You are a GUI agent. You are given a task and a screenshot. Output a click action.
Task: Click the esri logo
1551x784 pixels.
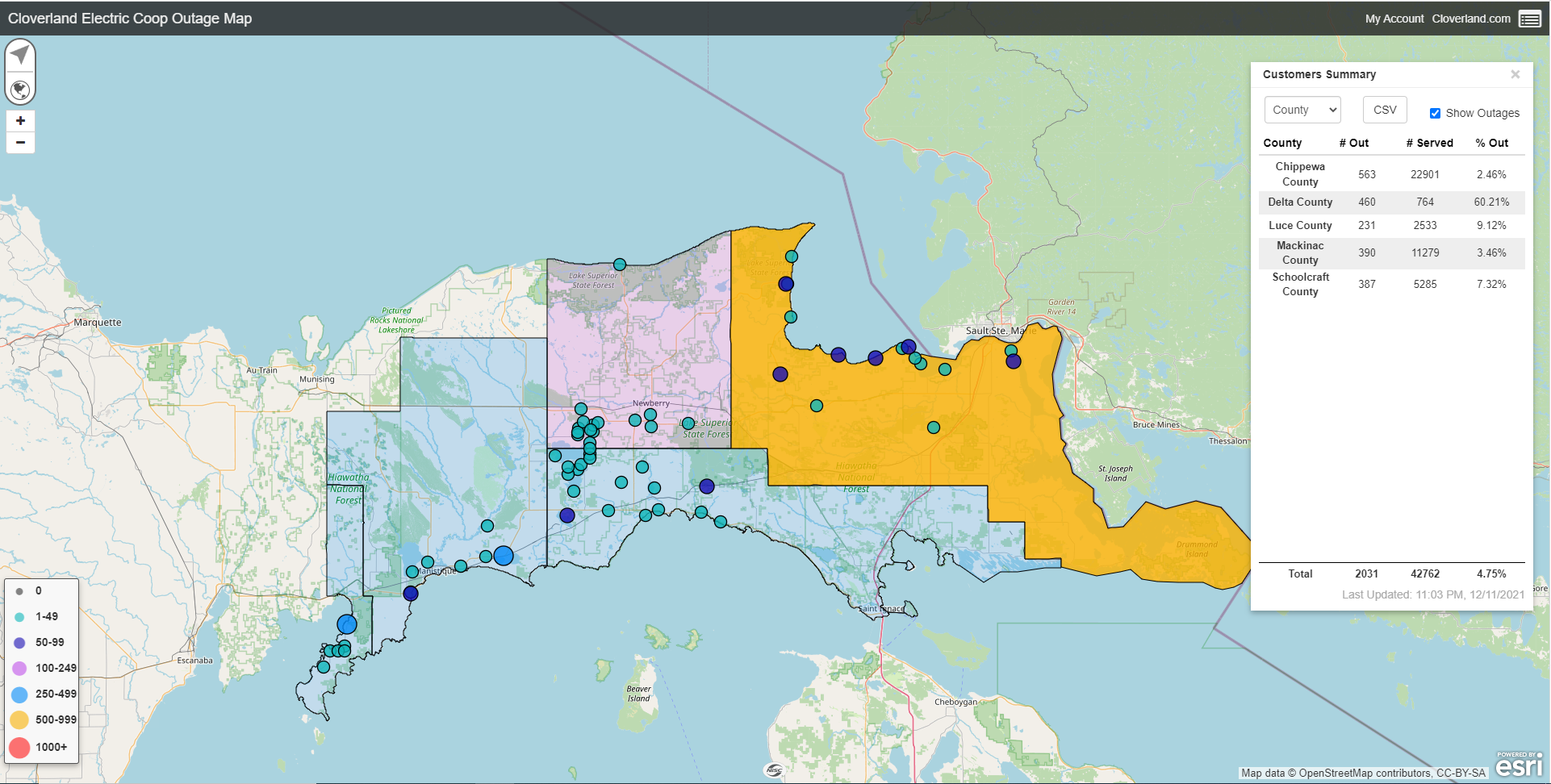(1519, 765)
